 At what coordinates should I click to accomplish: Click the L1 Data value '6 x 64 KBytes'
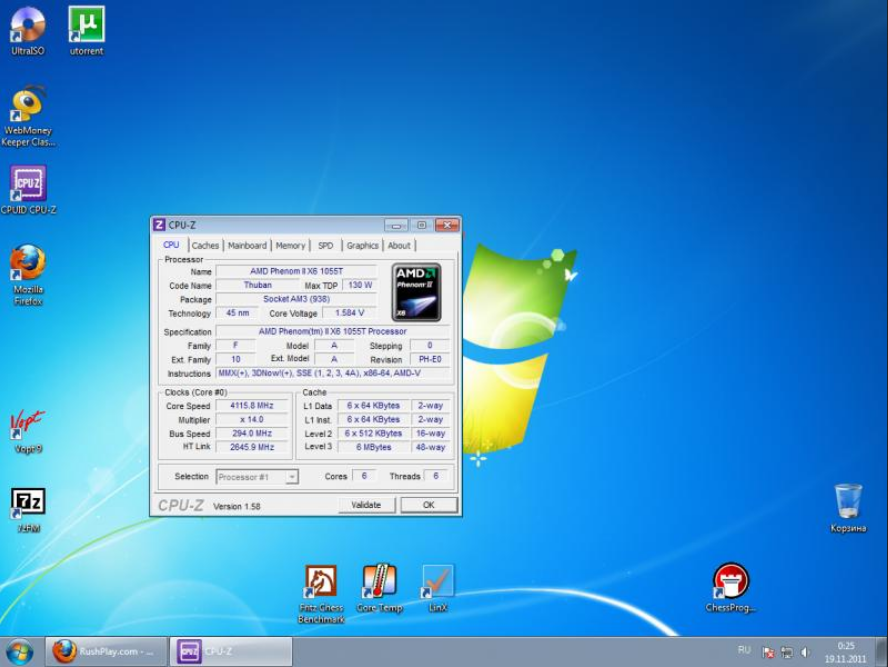(x=373, y=405)
